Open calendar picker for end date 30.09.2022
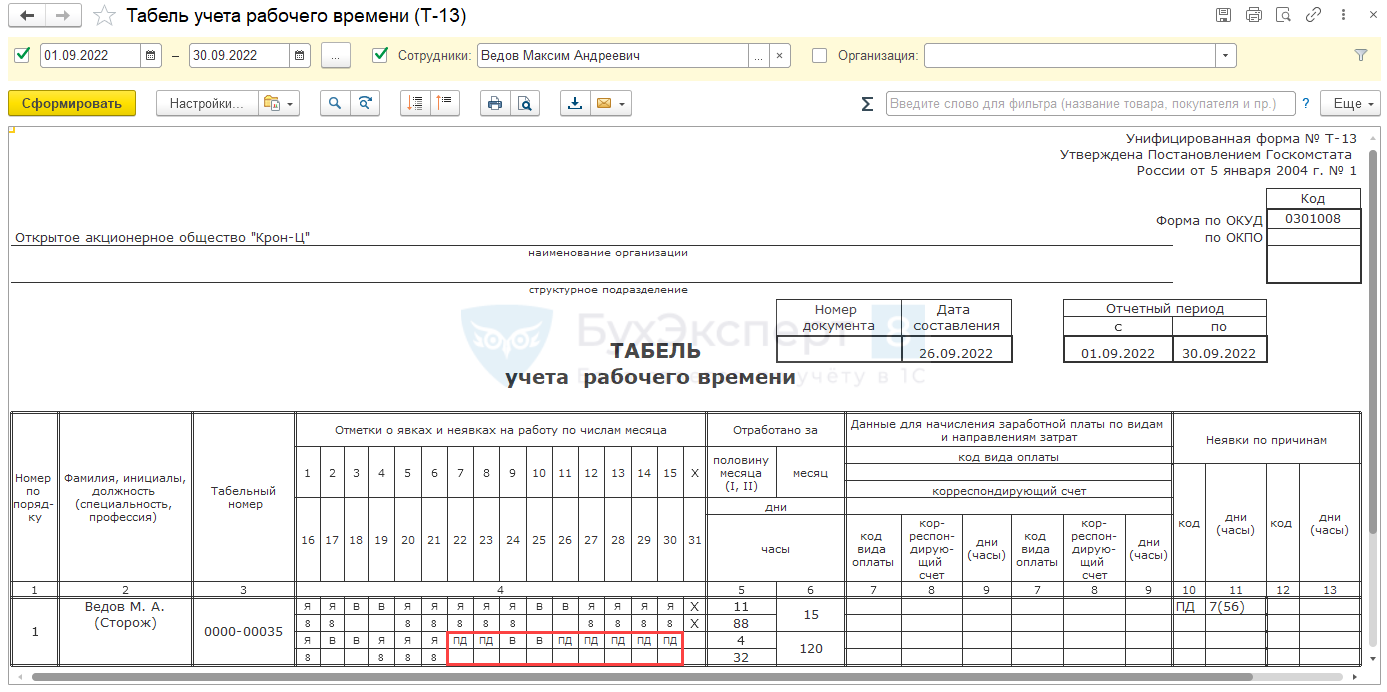This screenshot has height=692, width=1387. tap(299, 56)
